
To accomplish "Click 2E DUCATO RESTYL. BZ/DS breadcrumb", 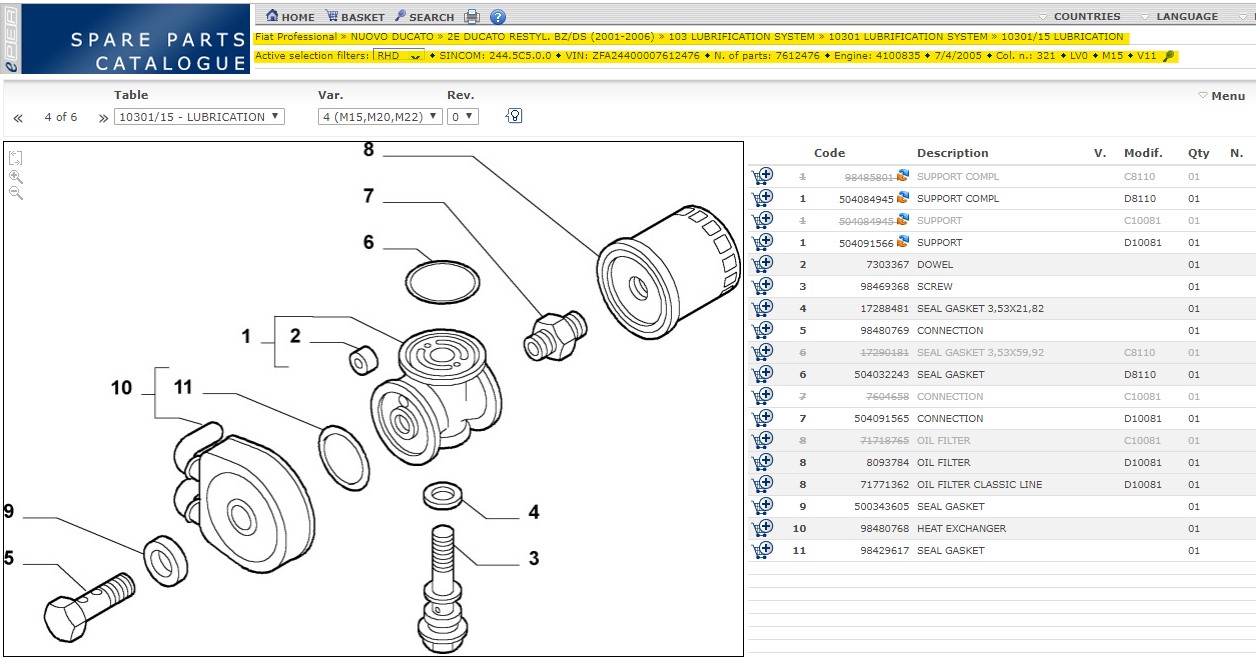I will tap(551, 37).
